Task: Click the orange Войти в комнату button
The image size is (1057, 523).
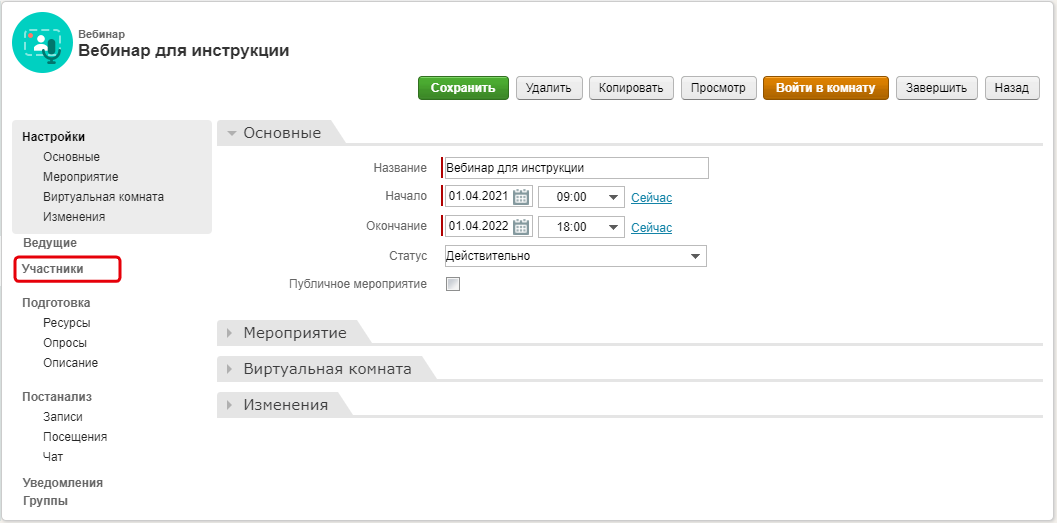Action: (825, 88)
